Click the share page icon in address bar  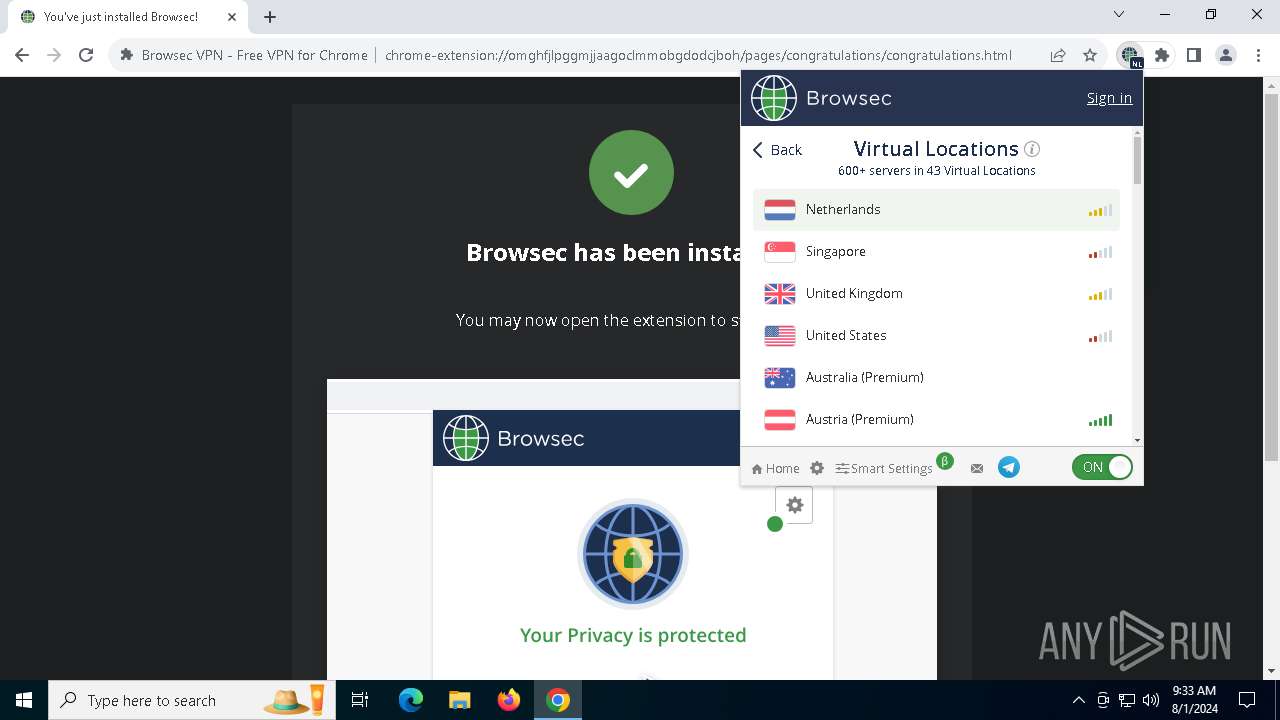tap(1058, 56)
